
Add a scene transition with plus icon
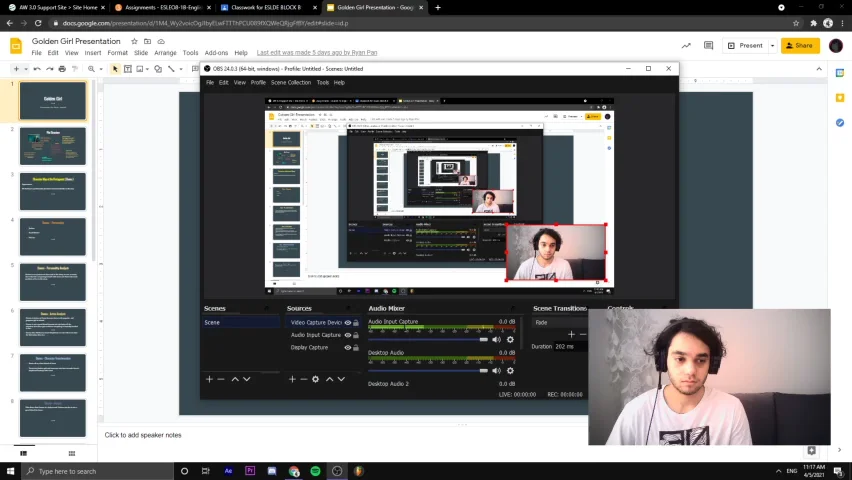[571, 334]
